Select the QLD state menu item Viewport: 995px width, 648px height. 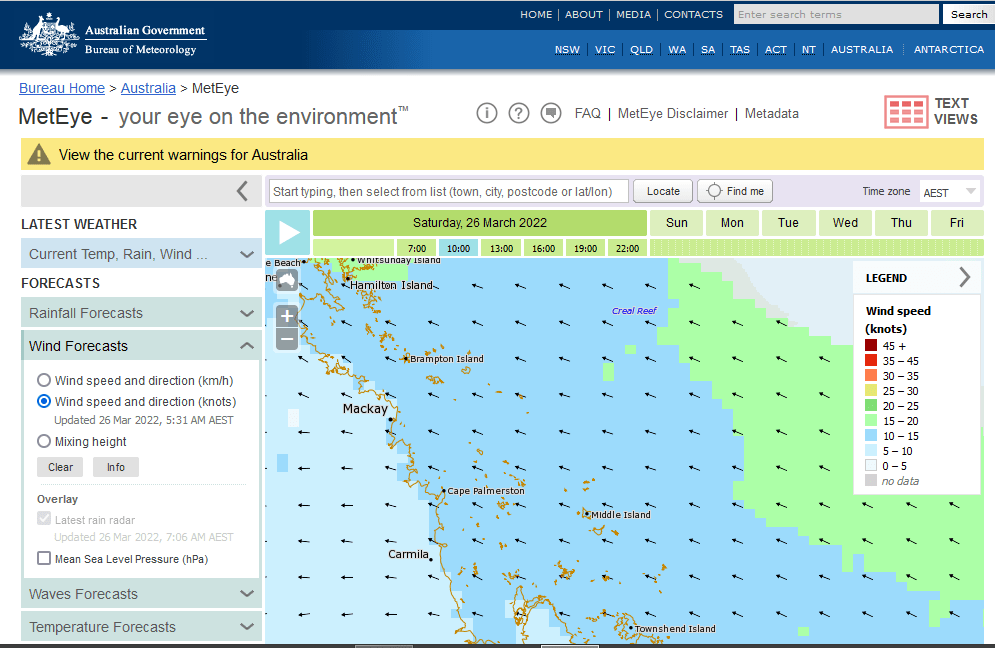pyautogui.click(x=641, y=49)
